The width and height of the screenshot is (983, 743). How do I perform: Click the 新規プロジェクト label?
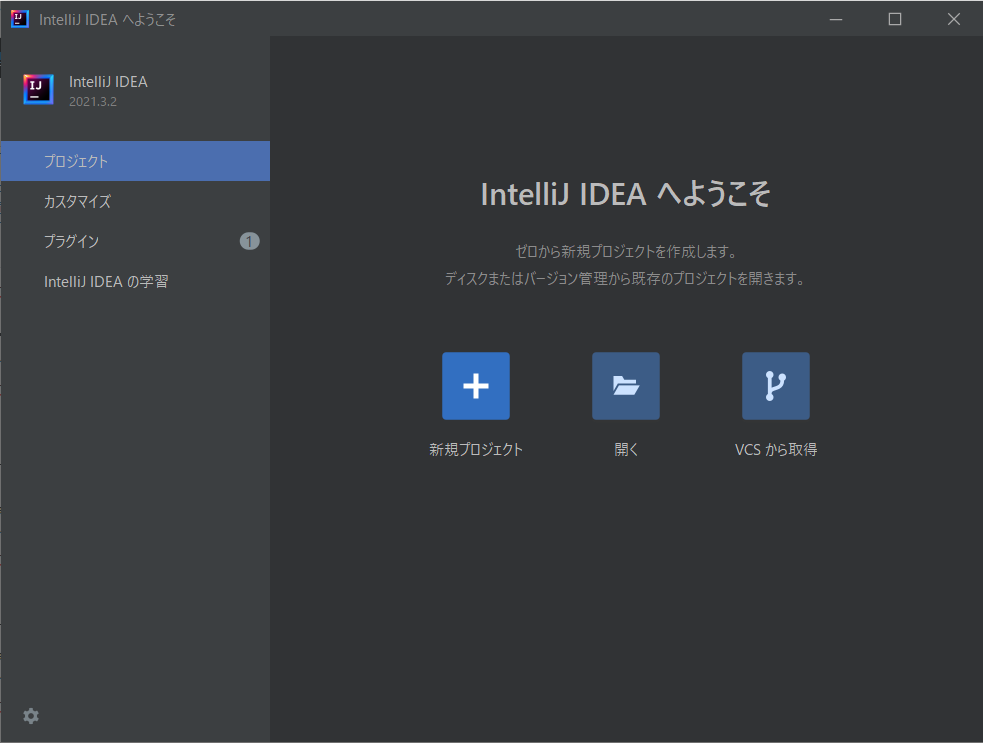pyautogui.click(x=476, y=450)
